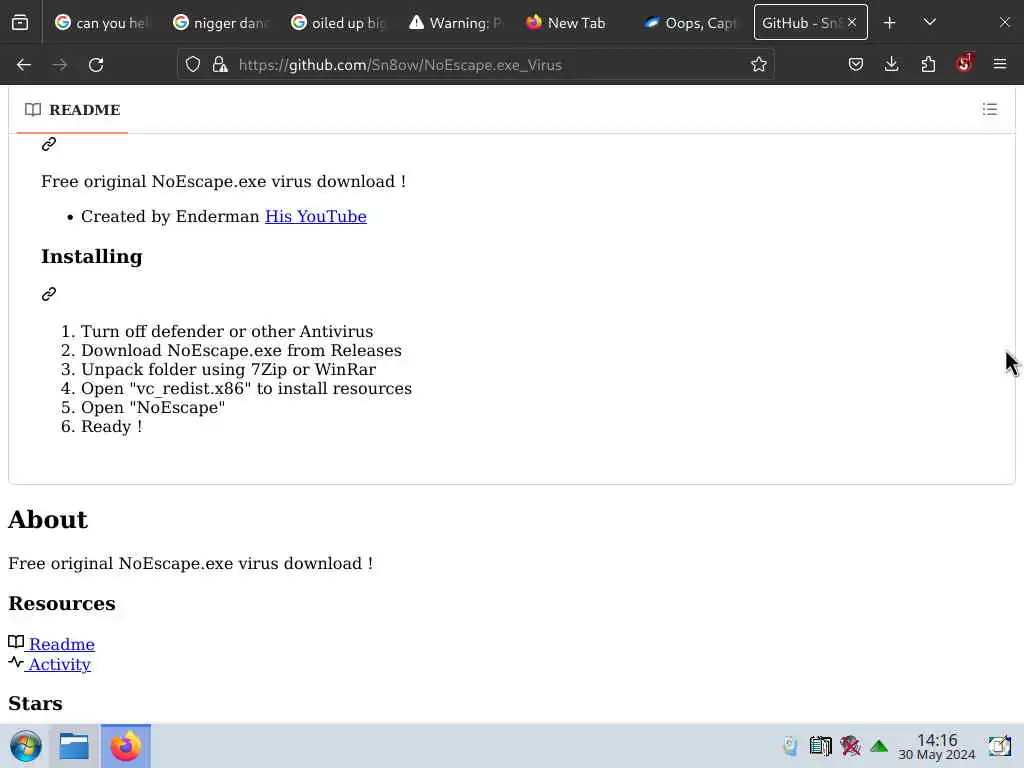Open the file manager taskbar icon
Screen dimensions: 1024x768
[74, 746]
